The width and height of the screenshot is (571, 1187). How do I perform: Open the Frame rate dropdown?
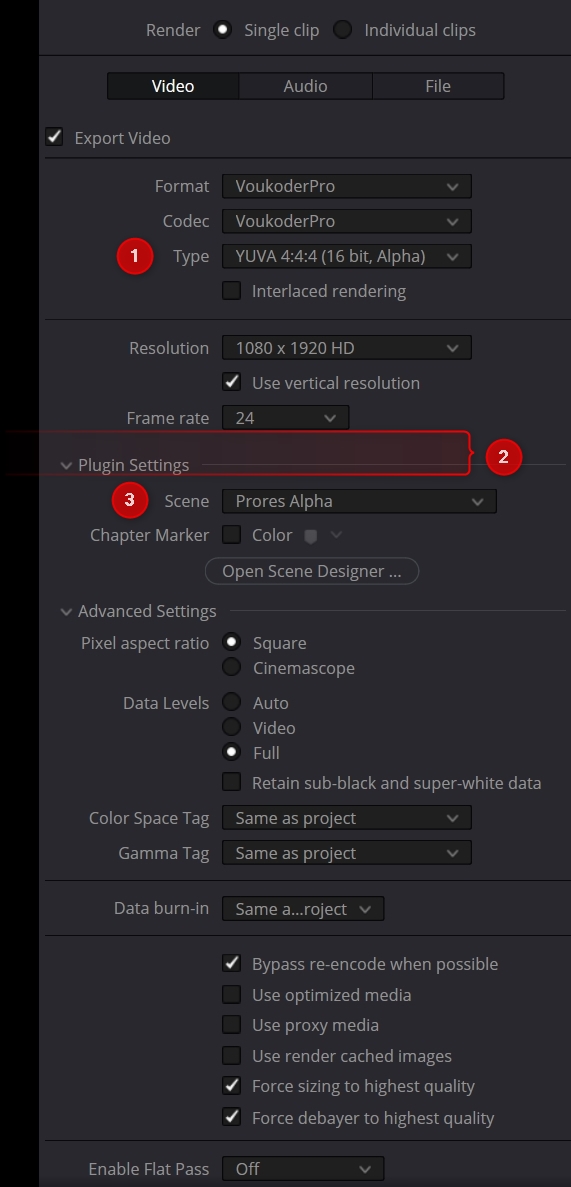click(x=286, y=418)
